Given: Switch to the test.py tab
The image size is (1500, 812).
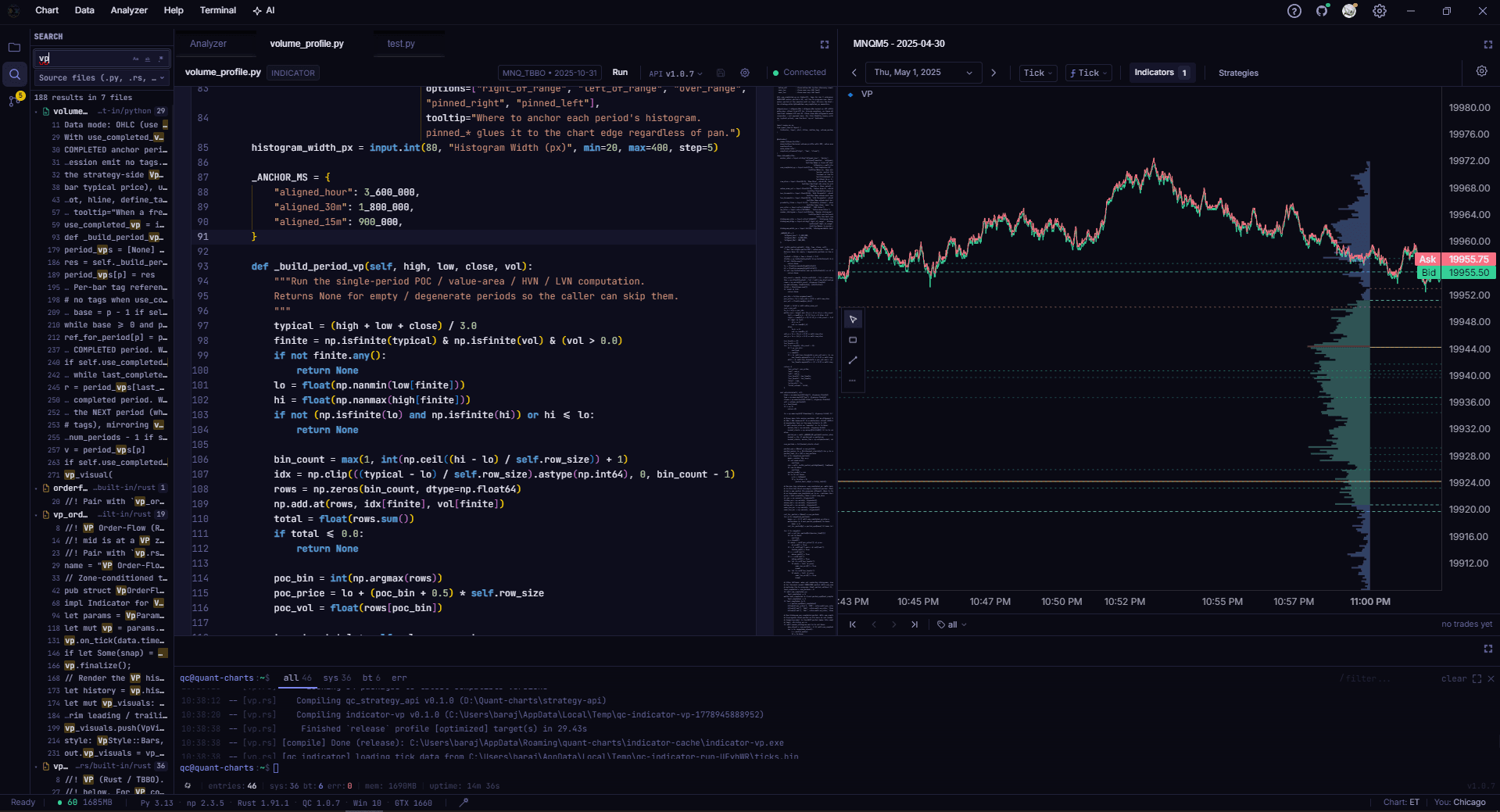Looking at the screenshot, I should [x=401, y=44].
